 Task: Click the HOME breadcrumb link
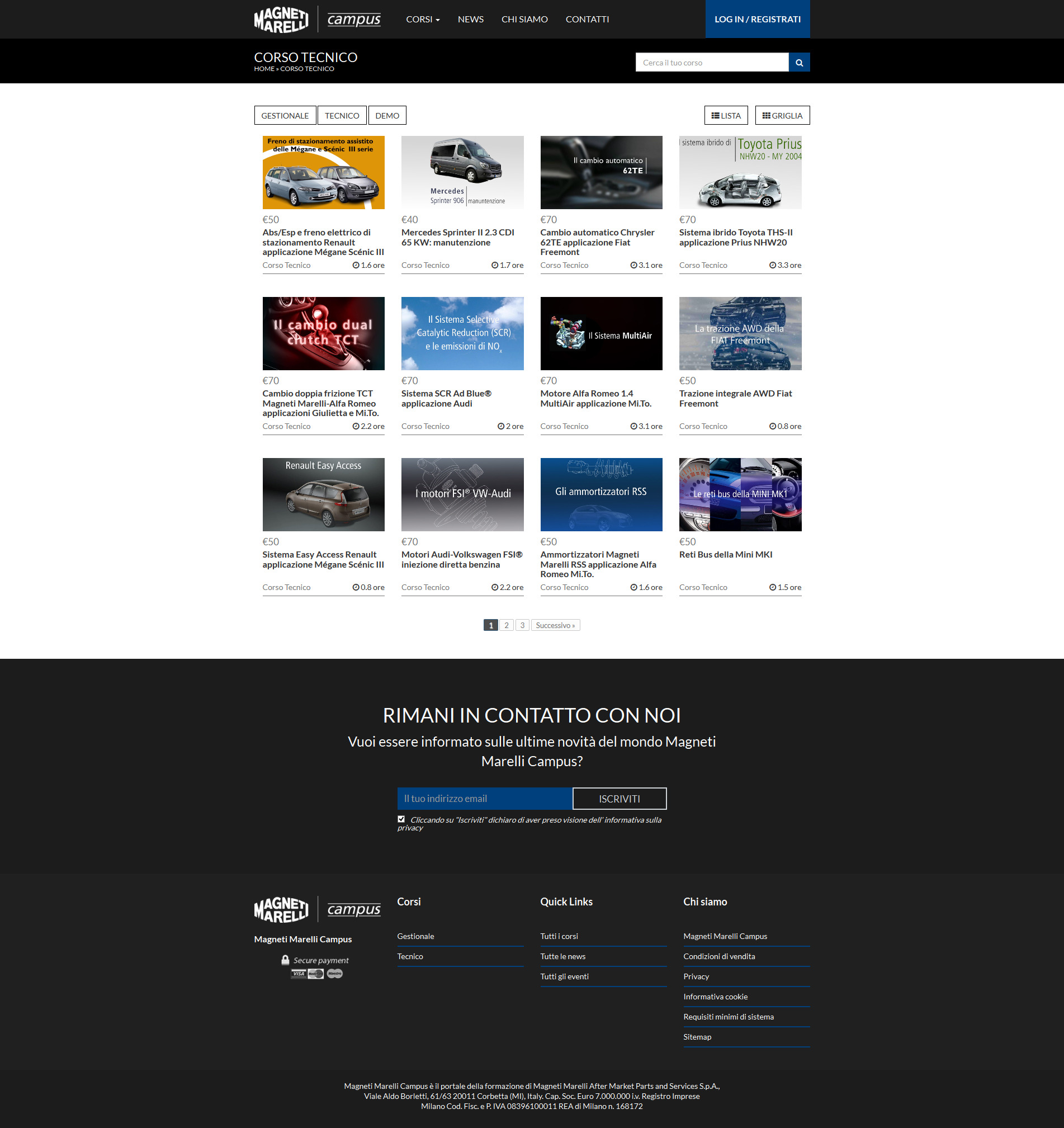pyautogui.click(x=264, y=69)
